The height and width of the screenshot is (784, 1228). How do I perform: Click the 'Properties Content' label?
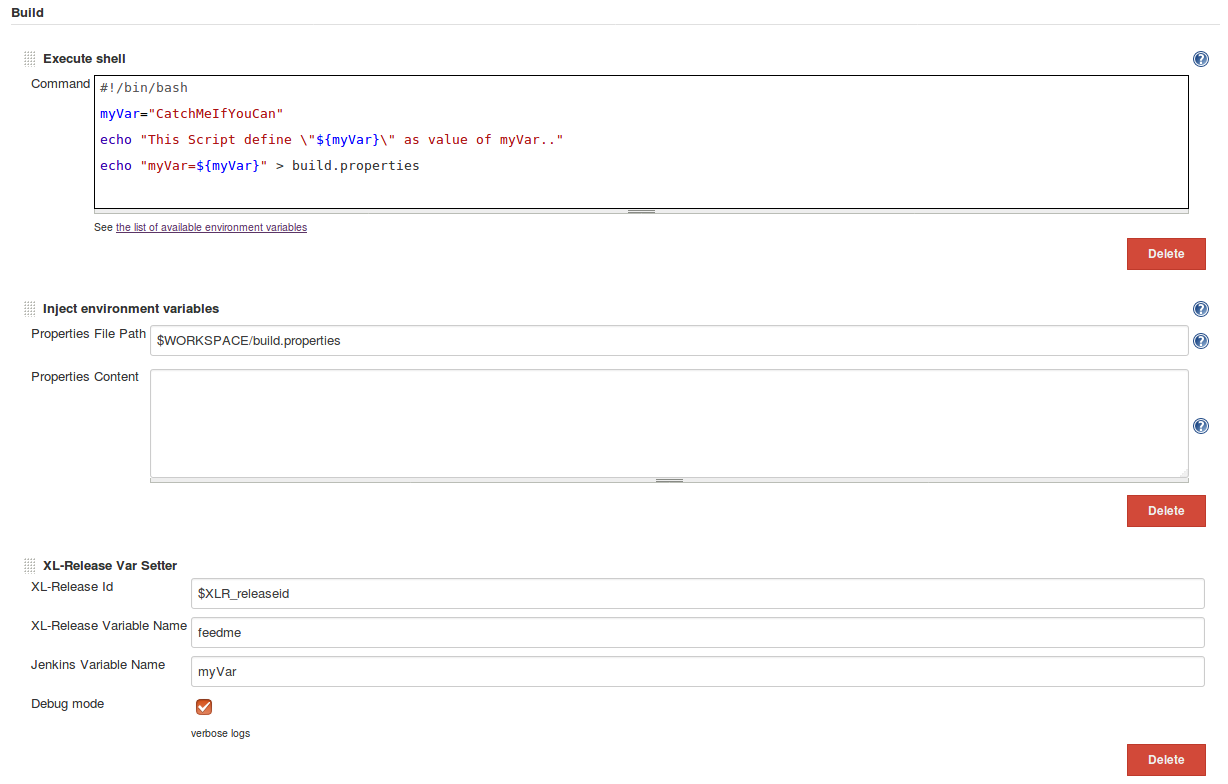pyautogui.click(x=85, y=377)
